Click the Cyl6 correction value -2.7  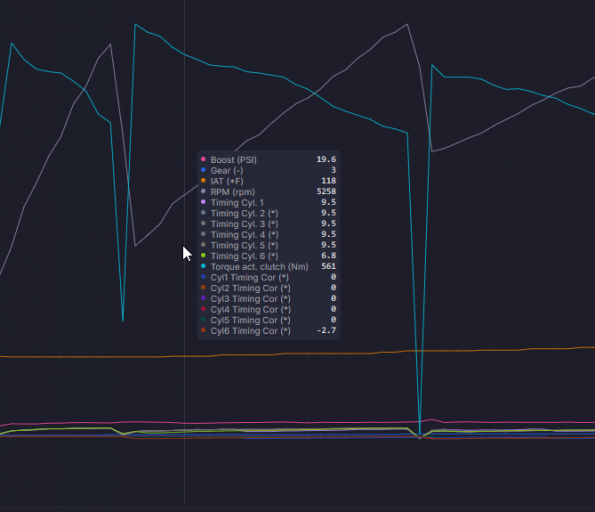tap(326, 330)
